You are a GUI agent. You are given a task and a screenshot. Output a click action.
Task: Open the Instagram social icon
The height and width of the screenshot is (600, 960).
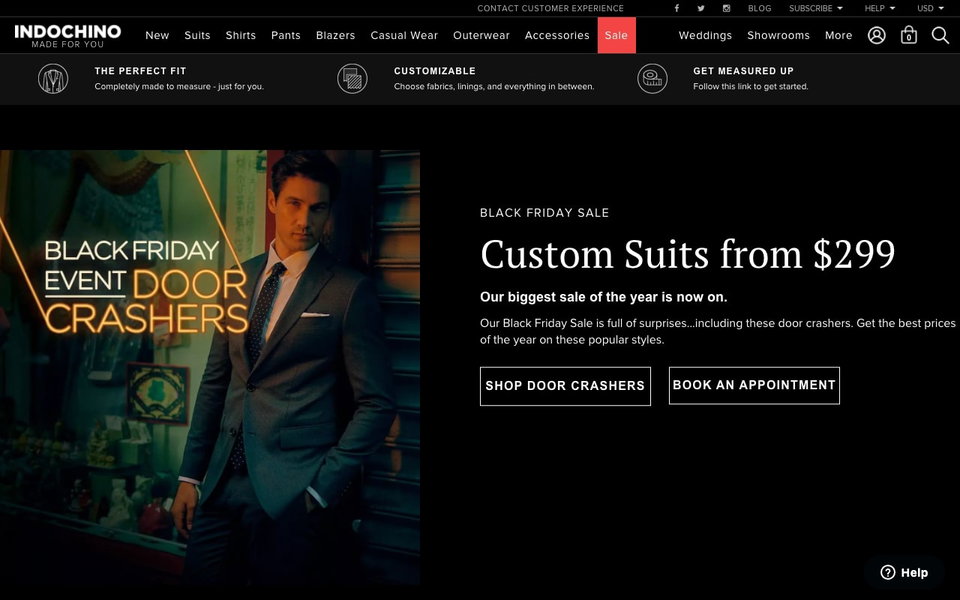click(x=726, y=8)
